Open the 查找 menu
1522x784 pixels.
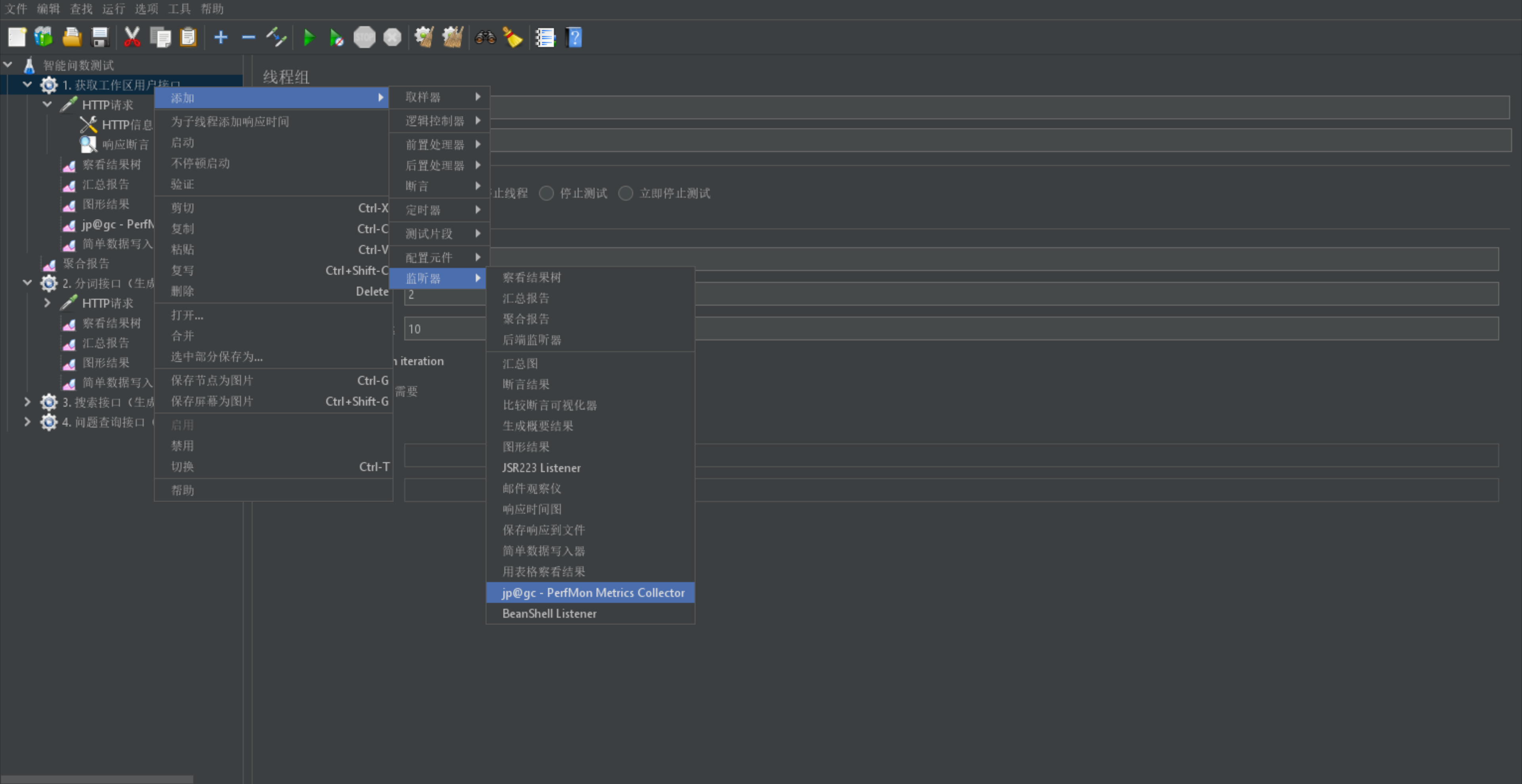pyautogui.click(x=81, y=9)
